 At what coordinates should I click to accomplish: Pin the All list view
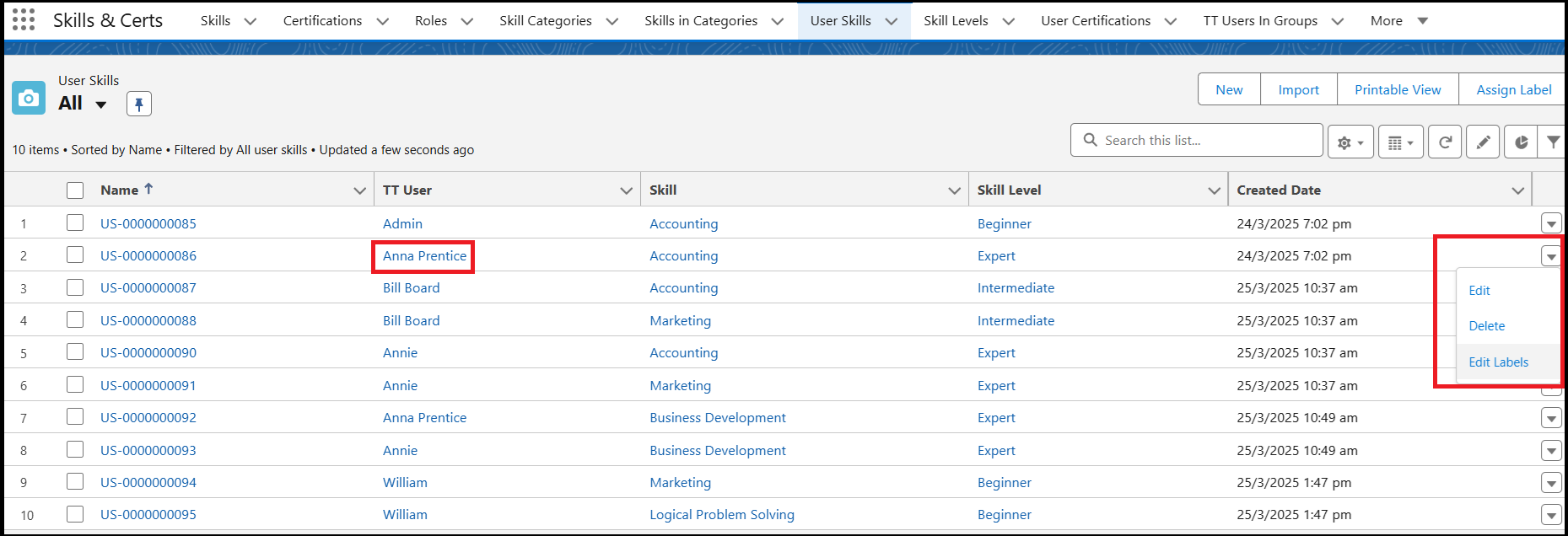point(139,104)
